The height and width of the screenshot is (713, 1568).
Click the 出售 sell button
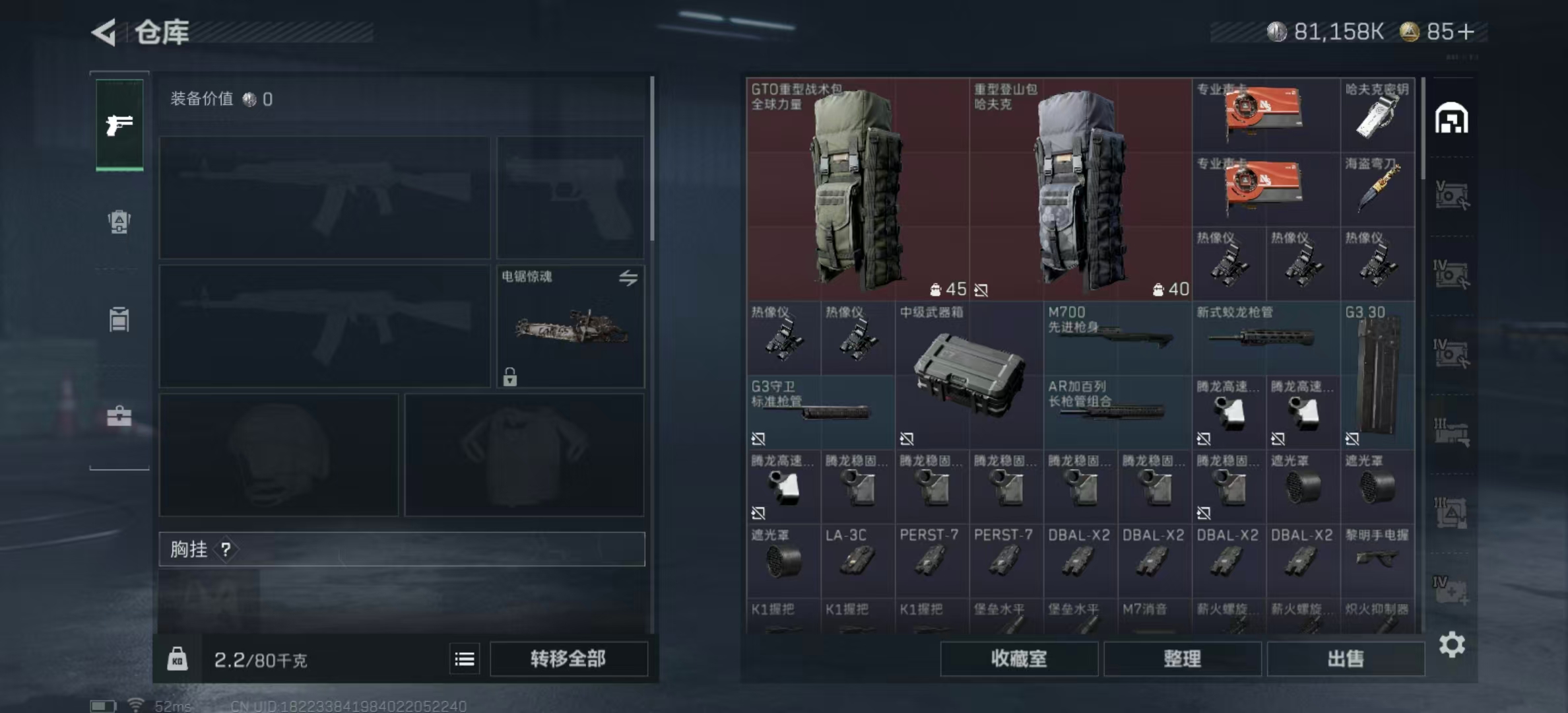[1346, 659]
